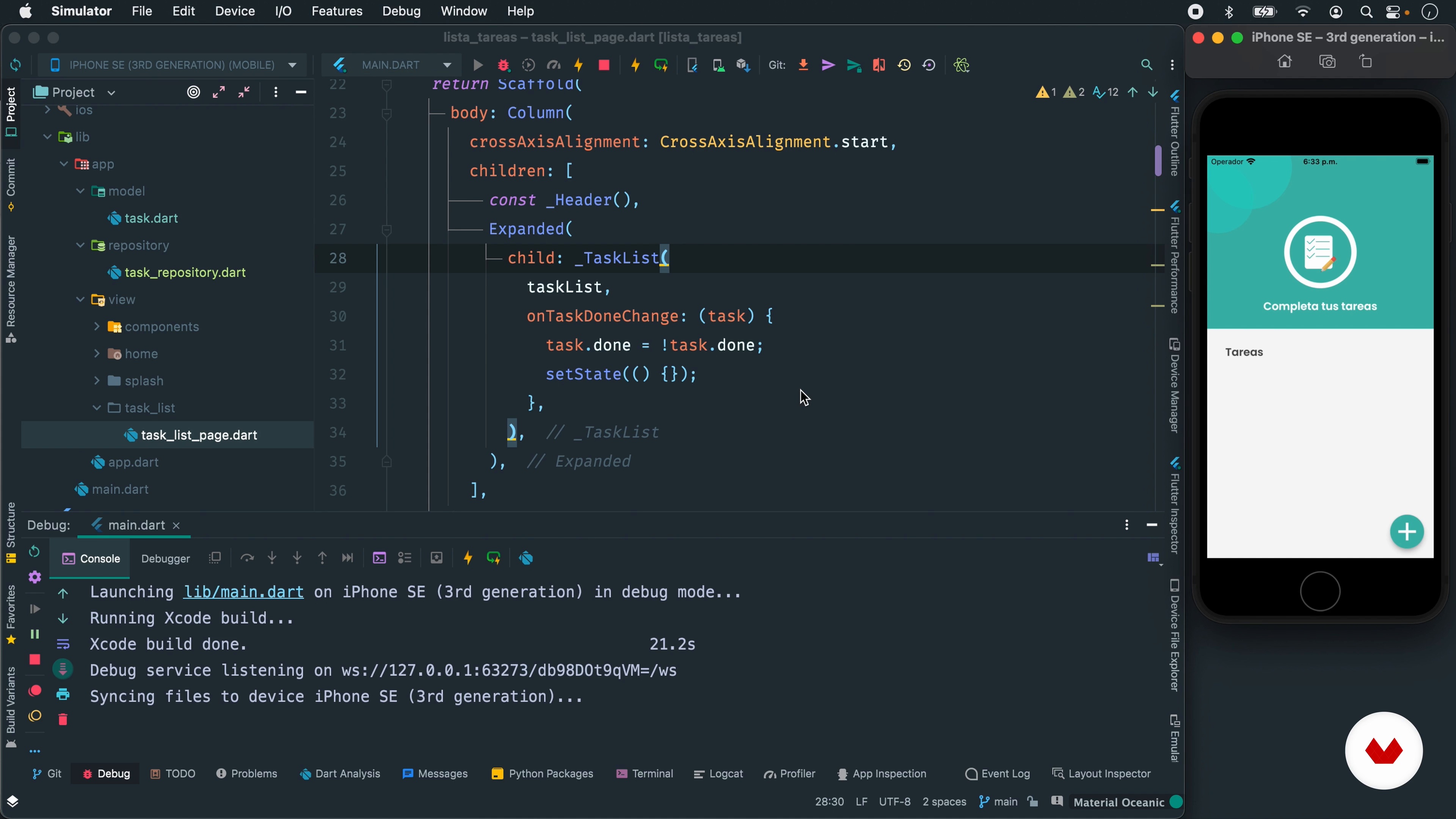This screenshot has width=1456, height=819.
Task: Open task_repository.dart file
Action: 185,273
